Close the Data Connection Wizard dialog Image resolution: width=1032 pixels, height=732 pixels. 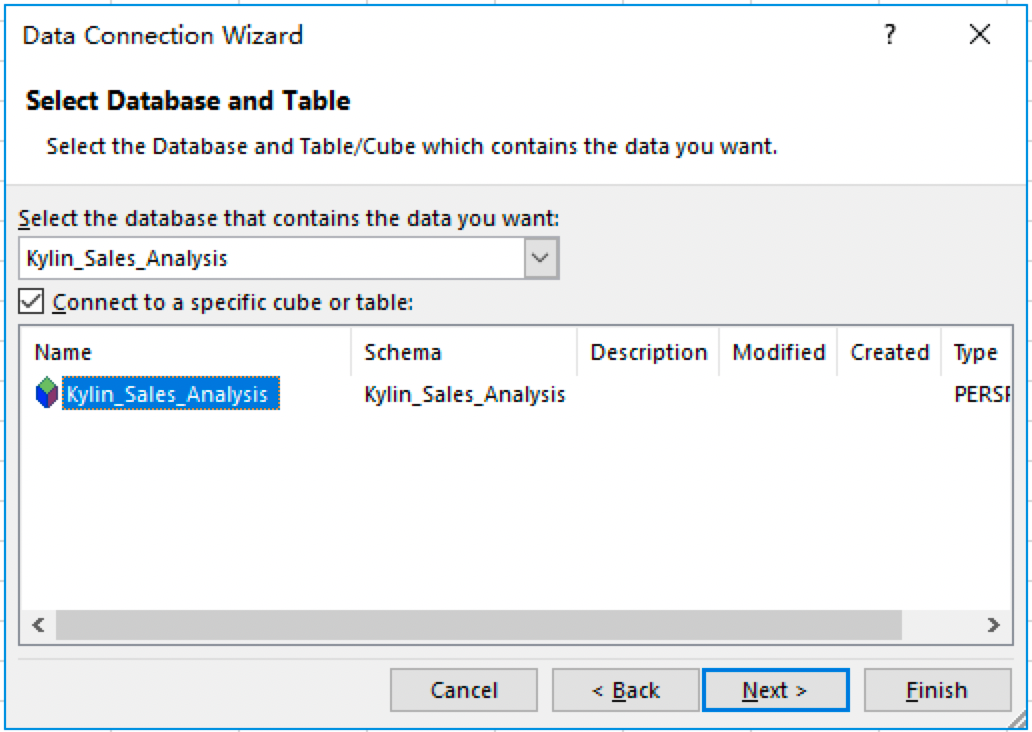point(980,36)
